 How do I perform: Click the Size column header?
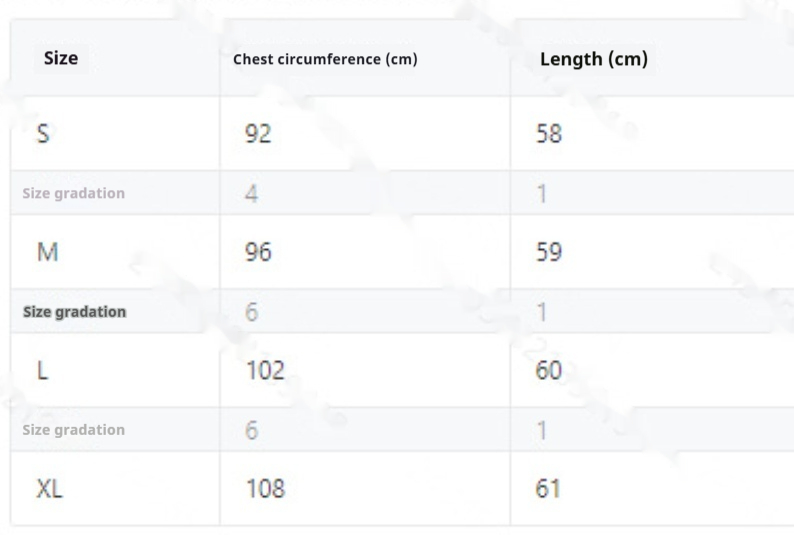61,59
